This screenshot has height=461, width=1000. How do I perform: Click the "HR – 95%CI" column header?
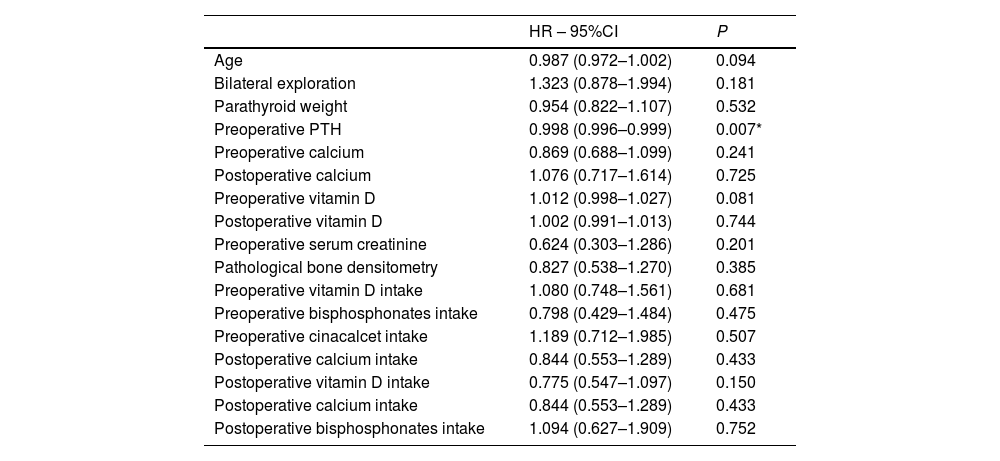580,32
